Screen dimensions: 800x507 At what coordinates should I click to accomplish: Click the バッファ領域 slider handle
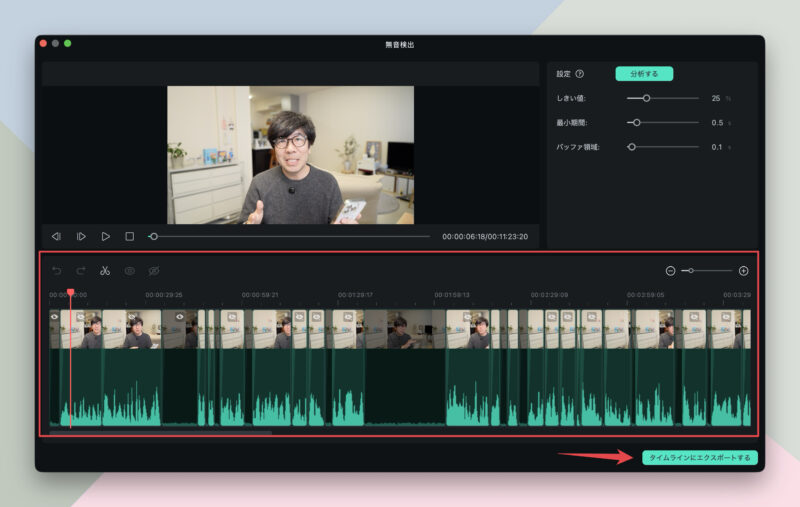632,147
